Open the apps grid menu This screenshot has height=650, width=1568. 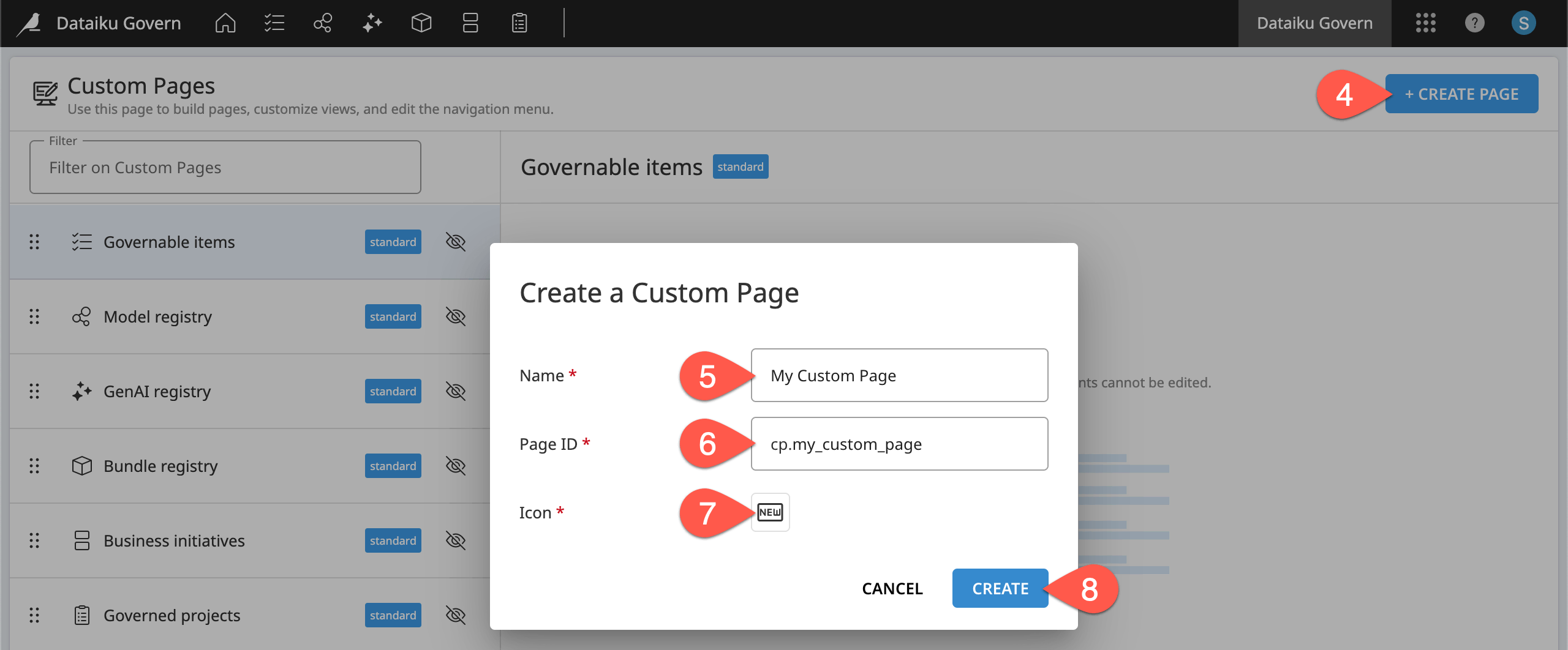1425,23
